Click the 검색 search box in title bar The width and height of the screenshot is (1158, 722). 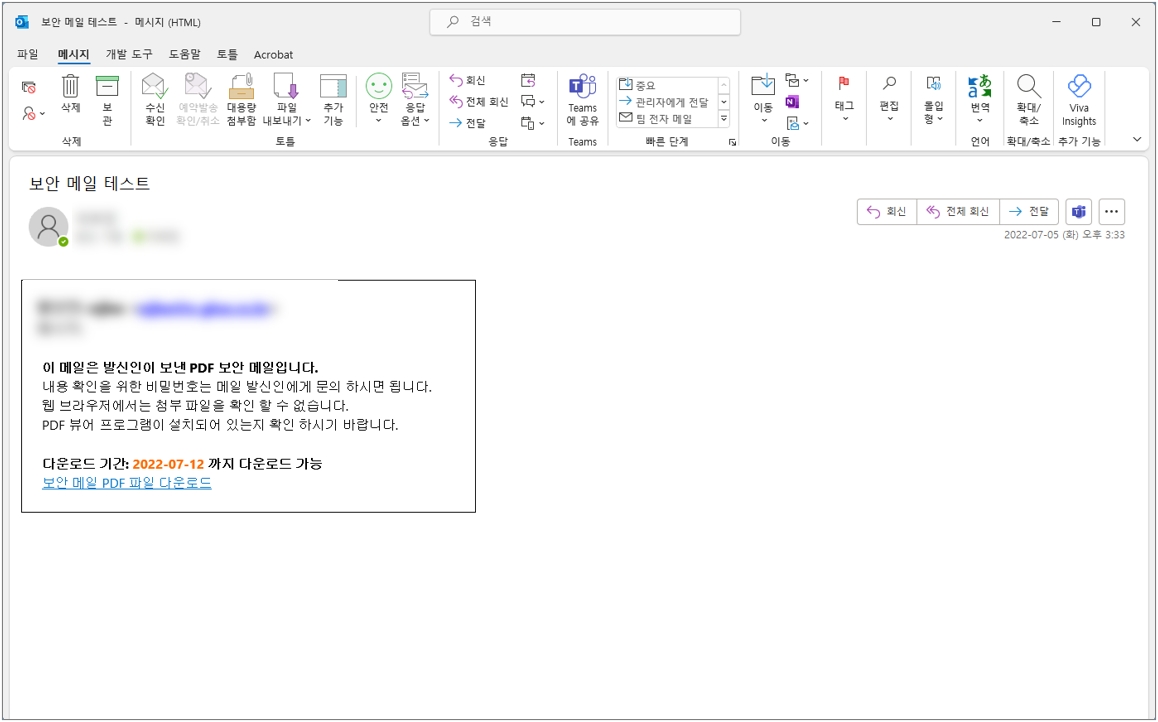pos(585,21)
